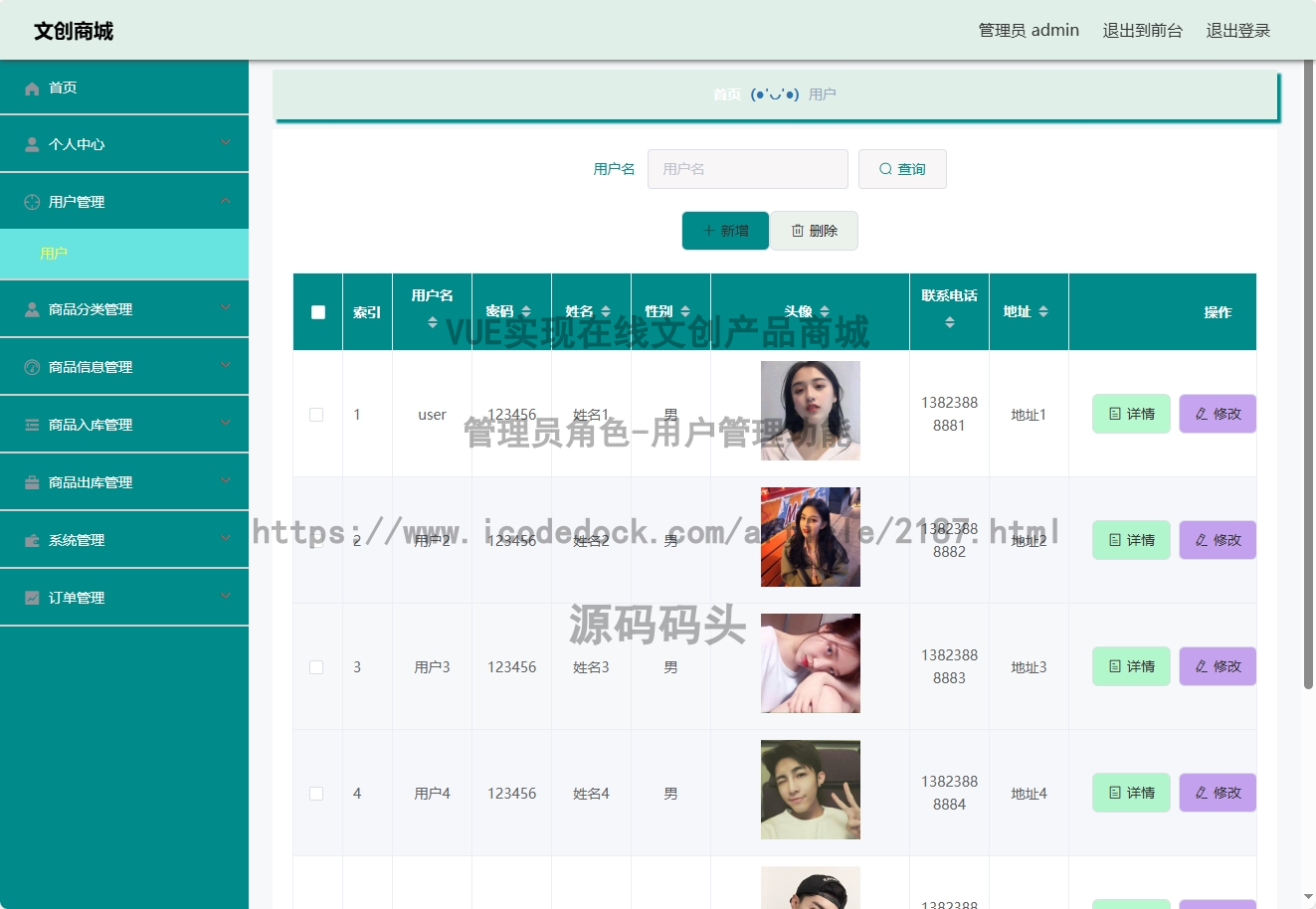Open 详情 for 用户2 row
The image size is (1316, 909).
(1131, 540)
